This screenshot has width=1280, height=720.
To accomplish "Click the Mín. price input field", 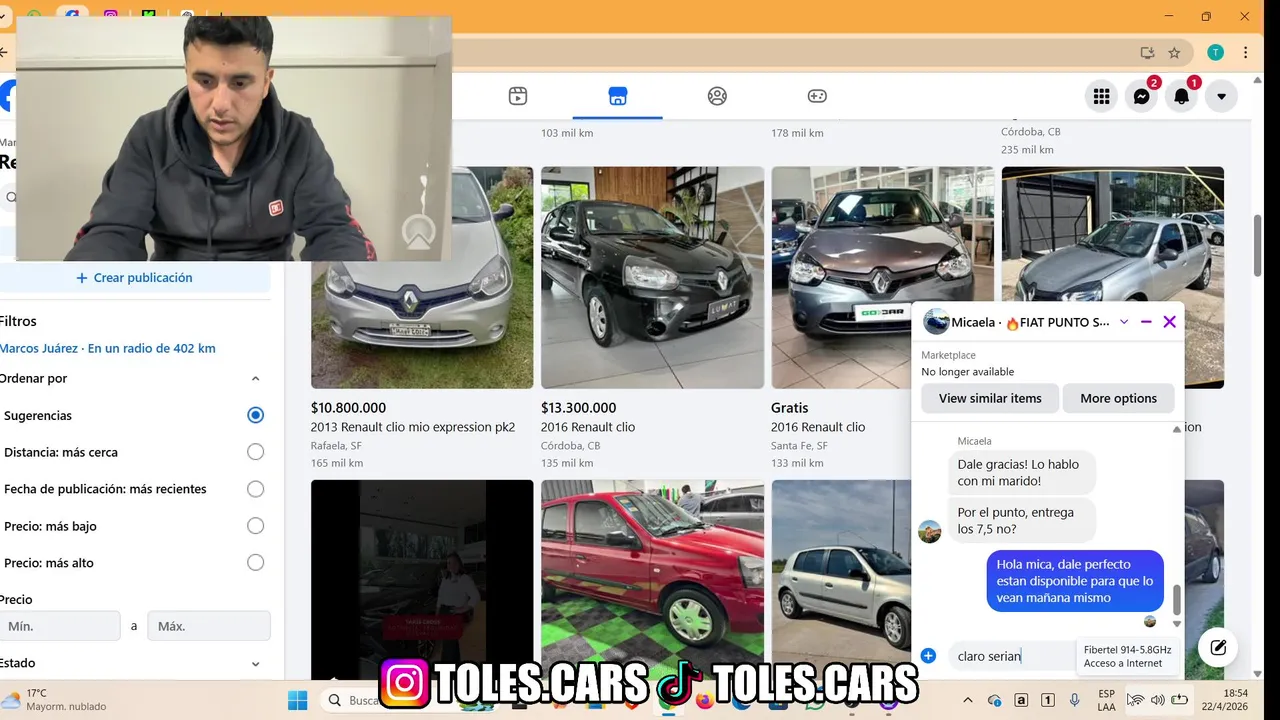I will (60, 626).
